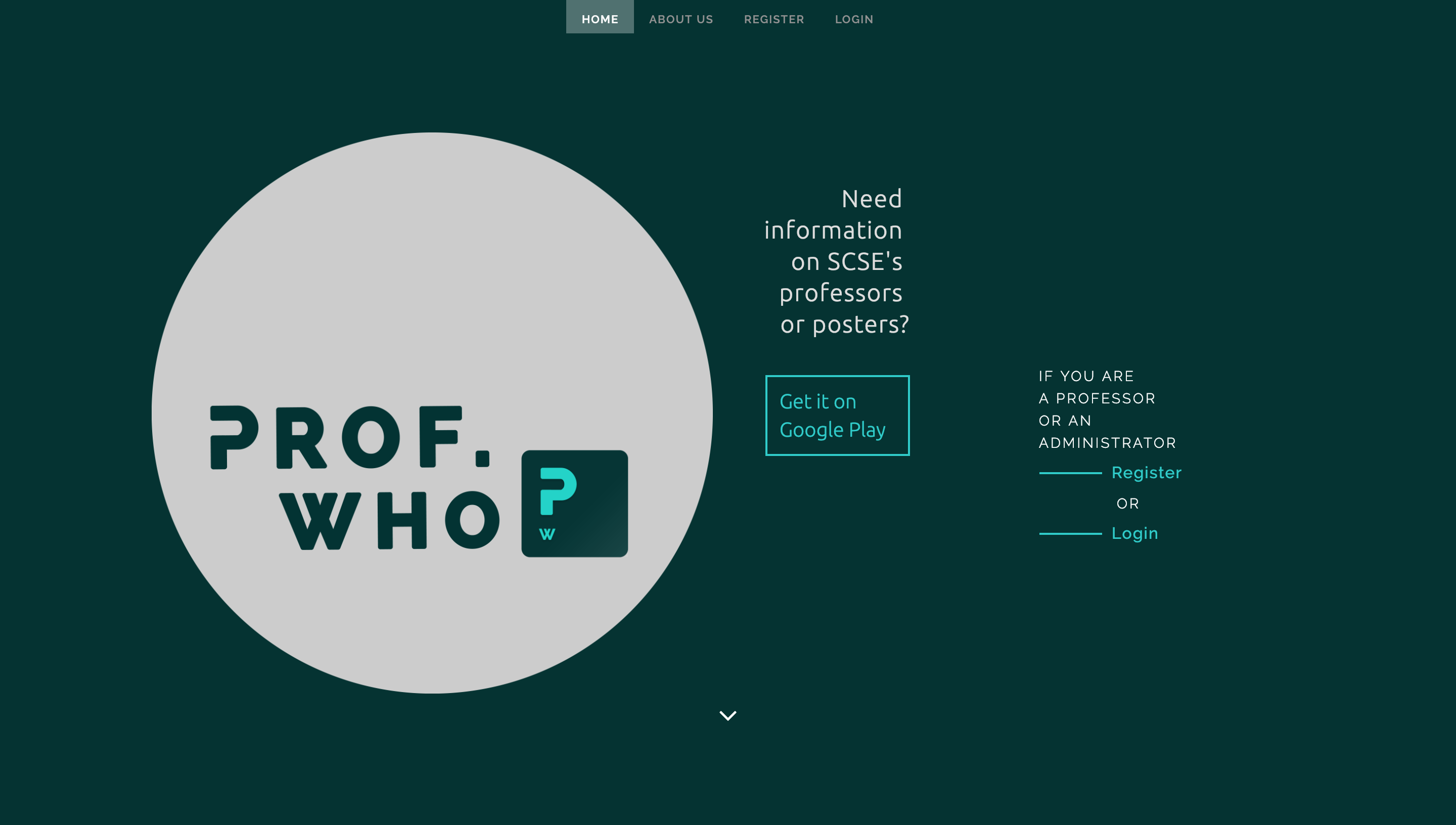Click the scroll-down chevron arrow
This screenshot has height=825, width=1456.
727,715
